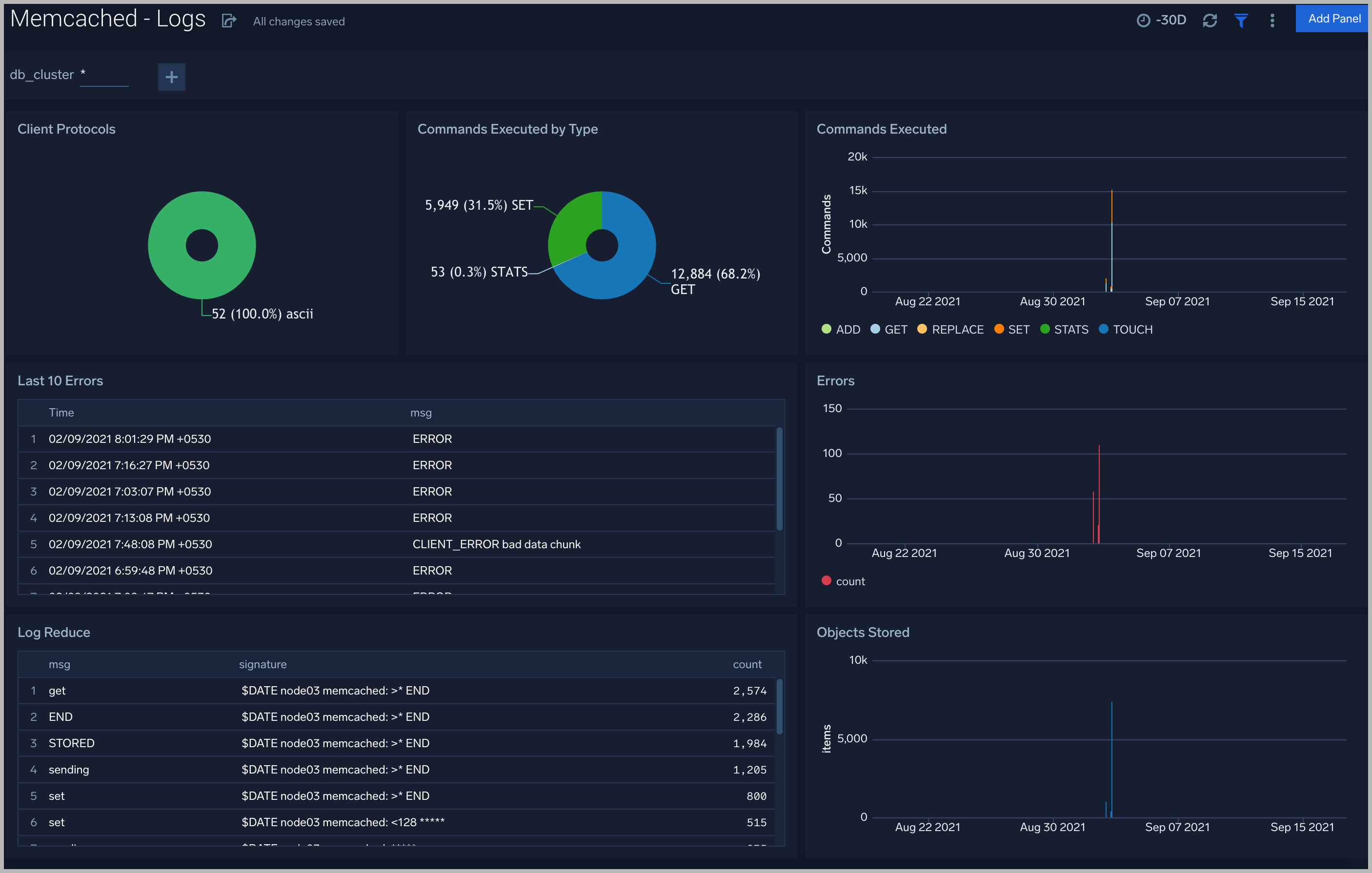The image size is (1372, 873).
Task: Open the -30D time range selector
Action: click(x=1171, y=20)
